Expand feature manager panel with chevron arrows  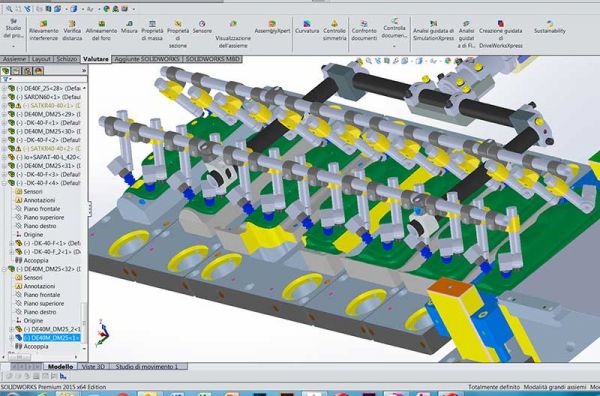[84, 71]
